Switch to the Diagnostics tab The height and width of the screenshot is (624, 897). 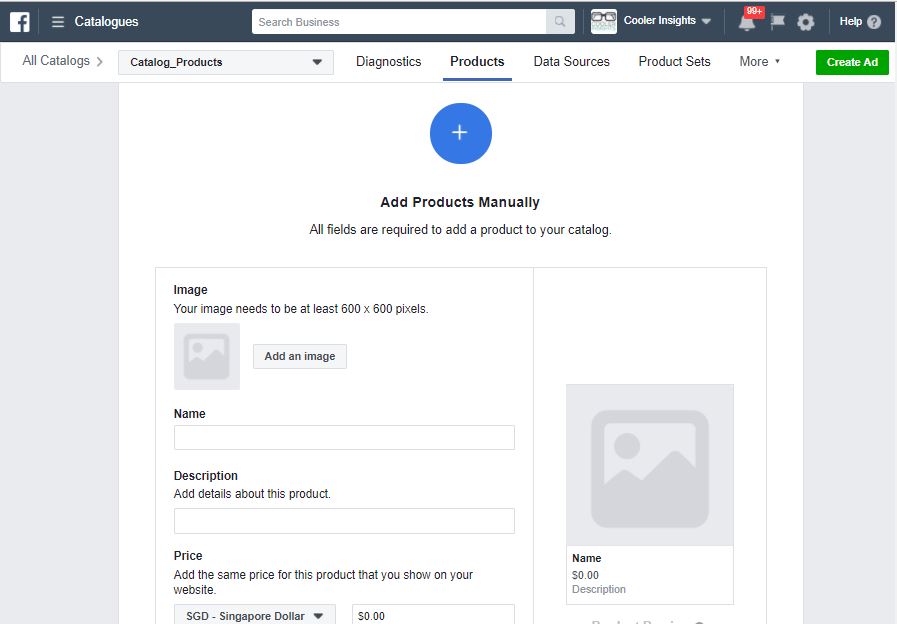point(388,61)
